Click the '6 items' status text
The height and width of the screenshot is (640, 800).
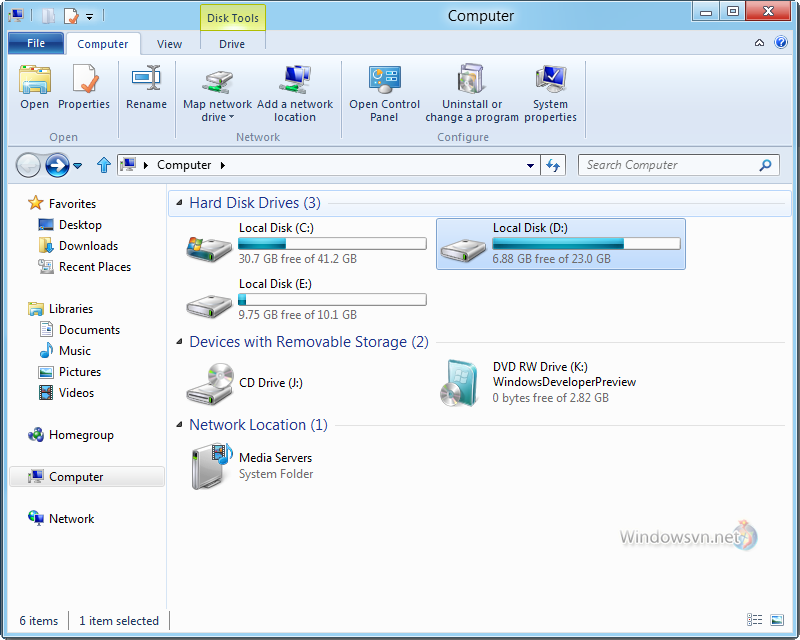(x=39, y=621)
